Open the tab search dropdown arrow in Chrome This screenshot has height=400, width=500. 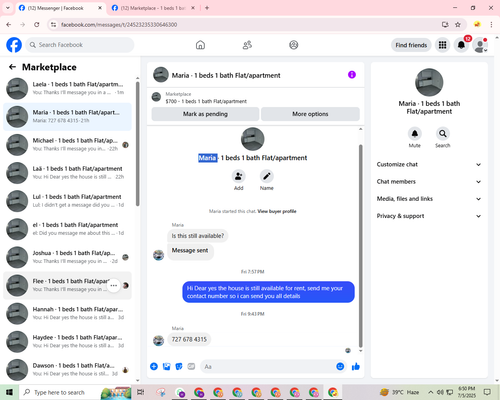[8, 8]
